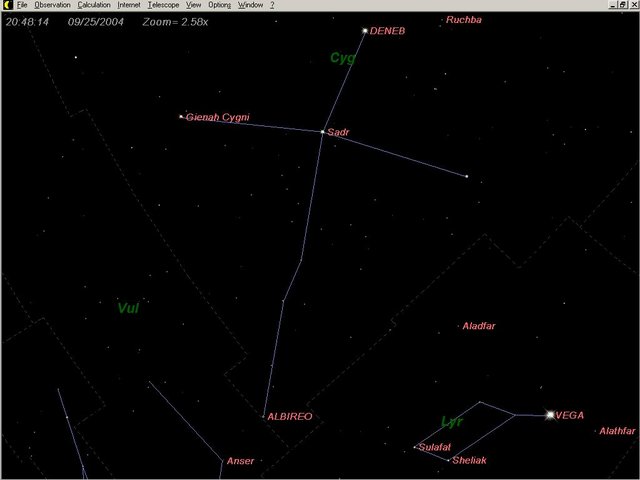The image size is (640, 480).
Task: Open the Internet menu
Action: (x=129, y=5)
